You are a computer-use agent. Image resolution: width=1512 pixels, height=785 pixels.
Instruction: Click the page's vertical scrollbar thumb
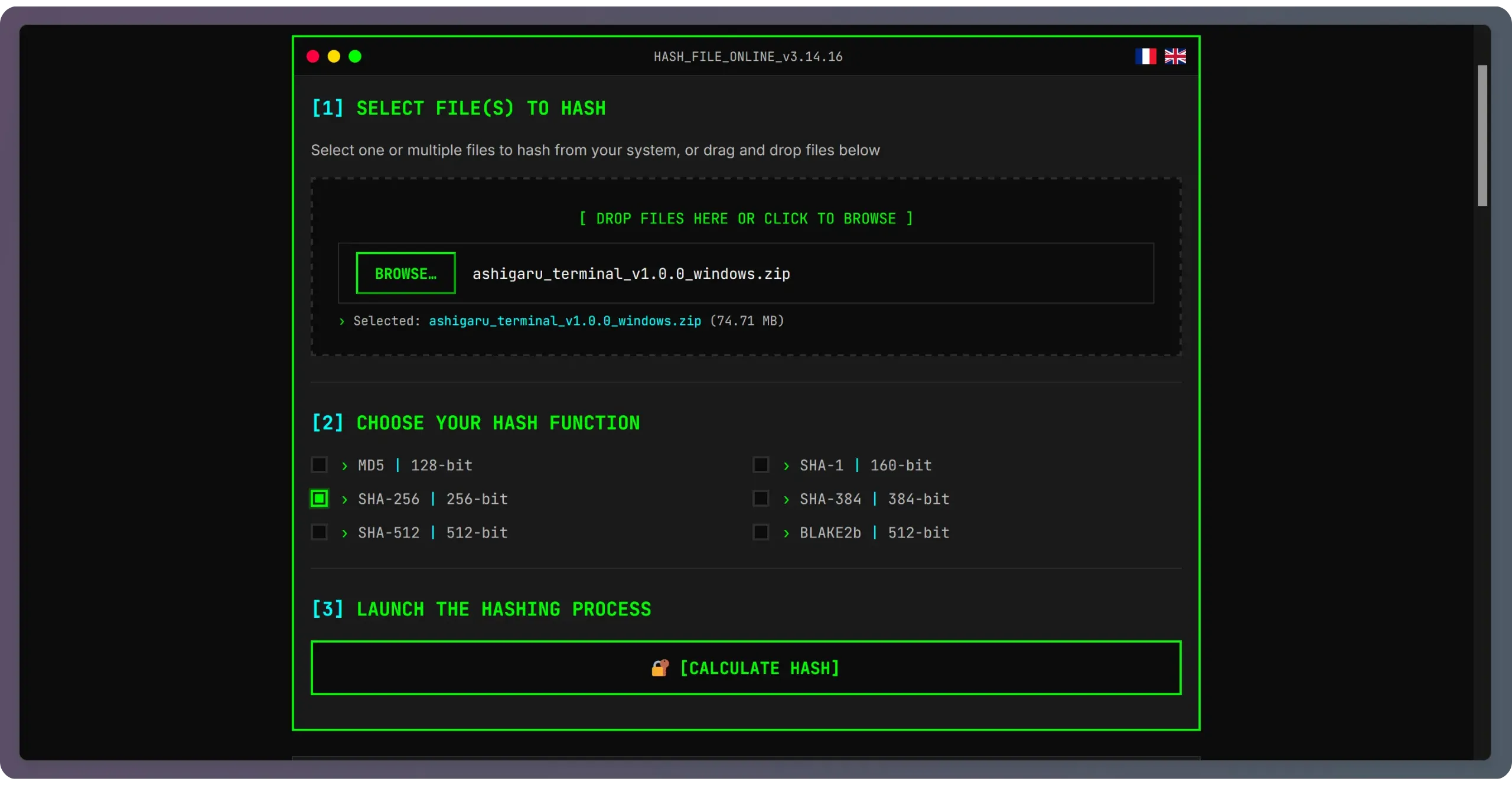(x=1482, y=136)
